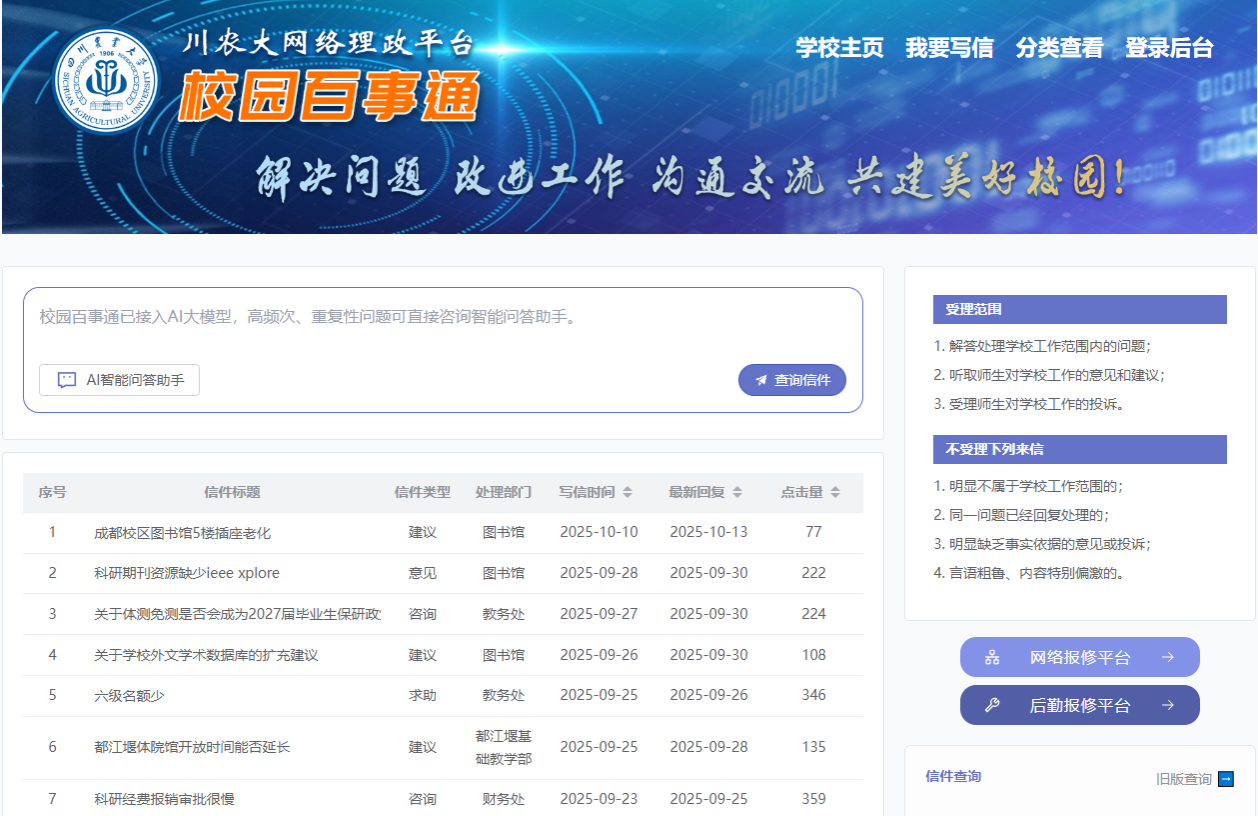Sort the list by 点击量
The width and height of the screenshot is (1258, 816).
tap(835, 492)
